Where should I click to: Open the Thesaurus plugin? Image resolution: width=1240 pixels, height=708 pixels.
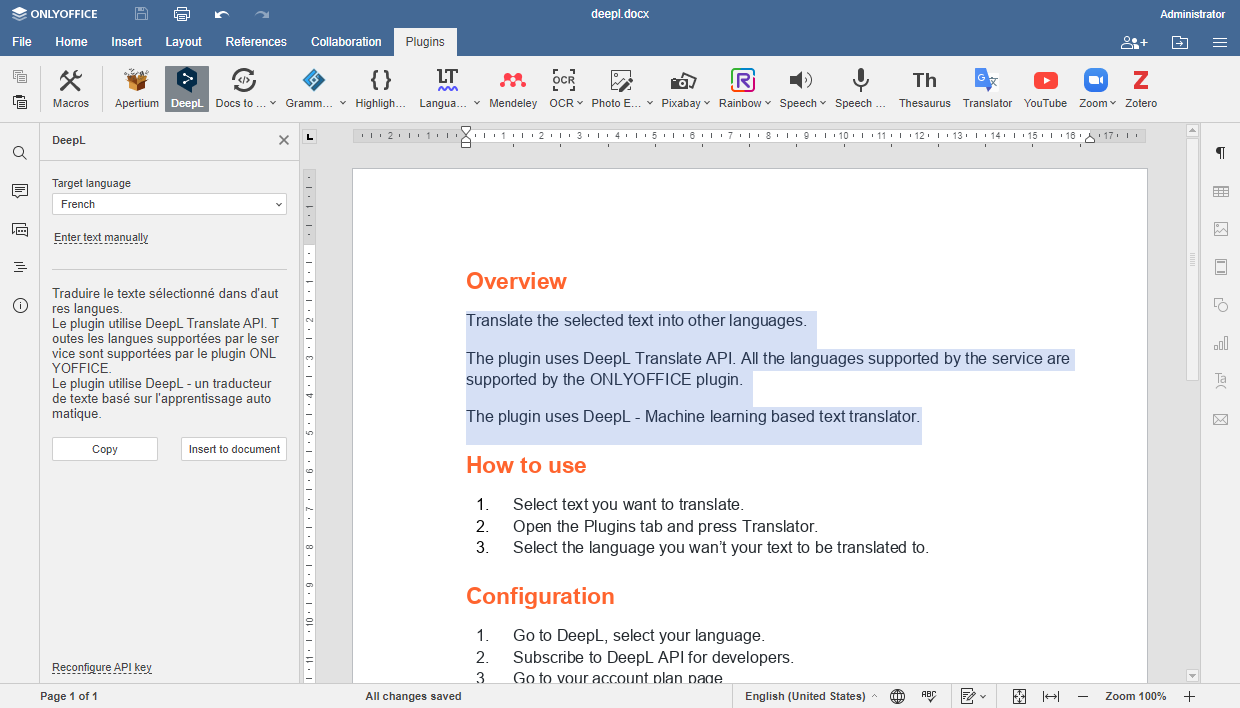pyautogui.click(x=925, y=89)
